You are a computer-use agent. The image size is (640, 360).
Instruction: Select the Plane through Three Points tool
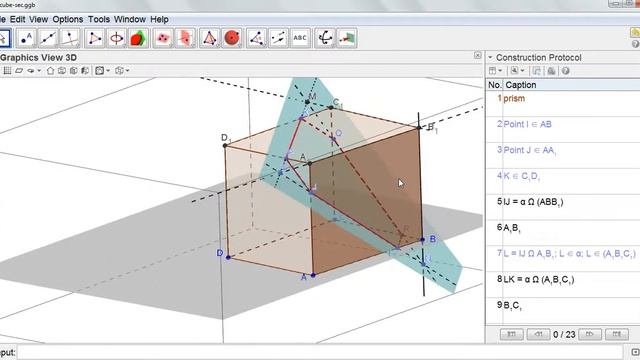coord(163,38)
